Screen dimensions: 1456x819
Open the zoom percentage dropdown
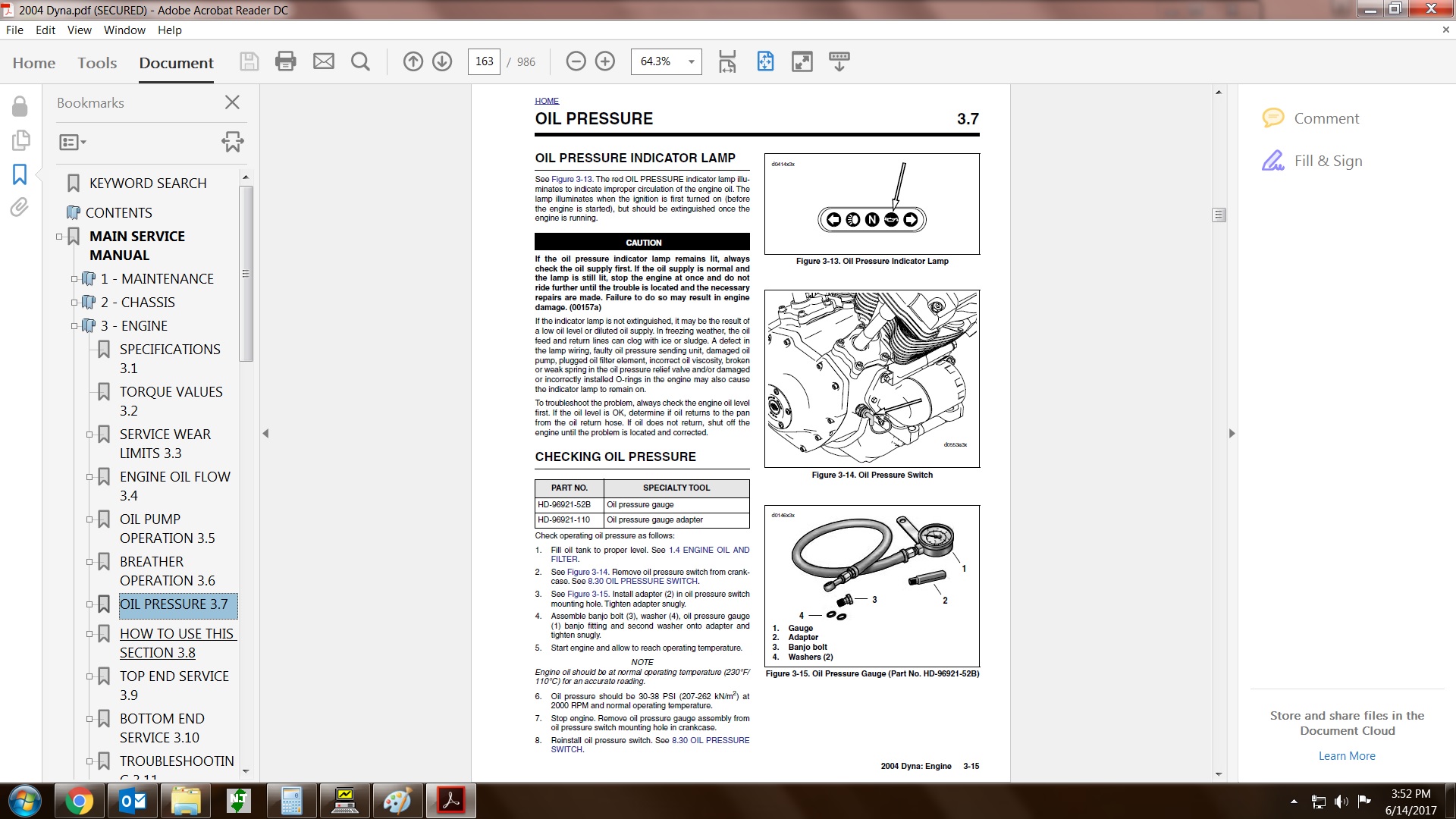(x=691, y=61)
